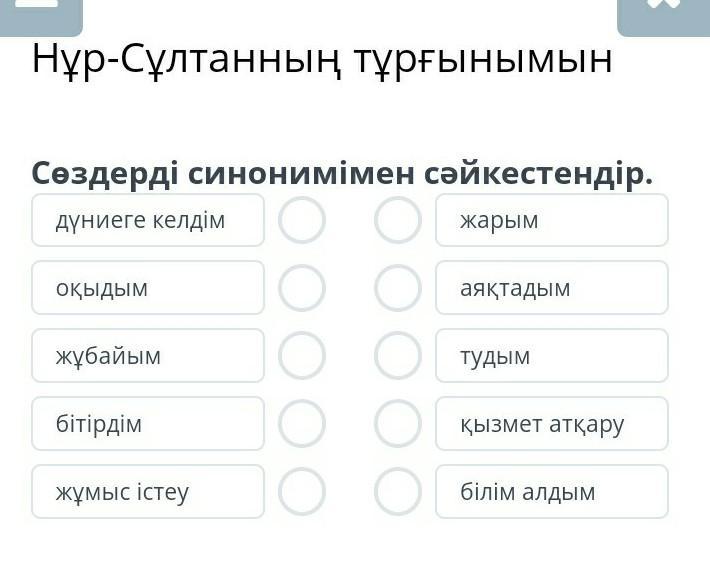The width and height of the screenshot is (710, 577).
Task: Select the circle beside жарым
Action: pos(398,220)
